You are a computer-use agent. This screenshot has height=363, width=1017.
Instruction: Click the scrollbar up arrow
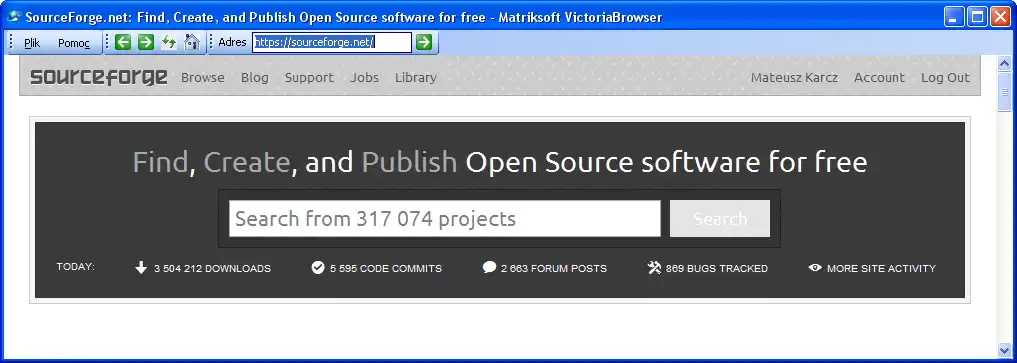pos(1005,64)
